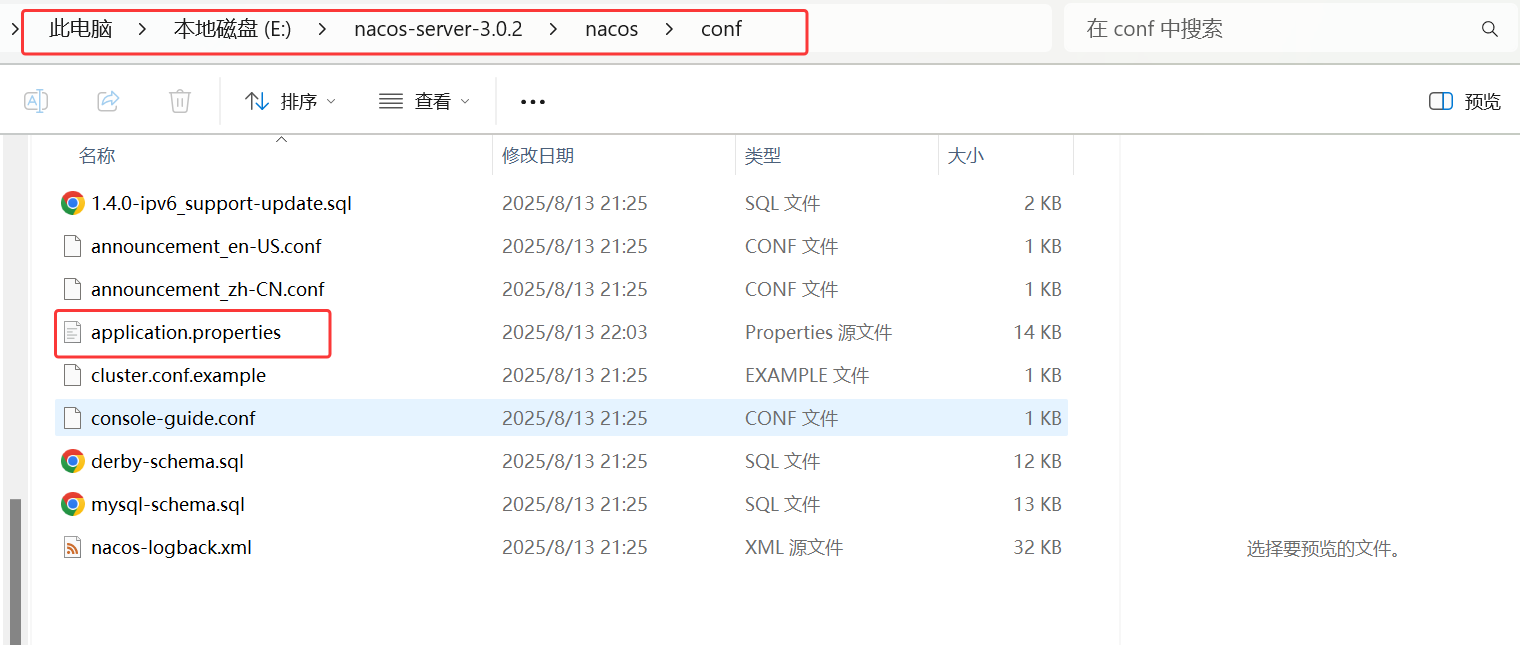
Task: Select file nacos-logback.xml
Action: [x=171, y=547]
